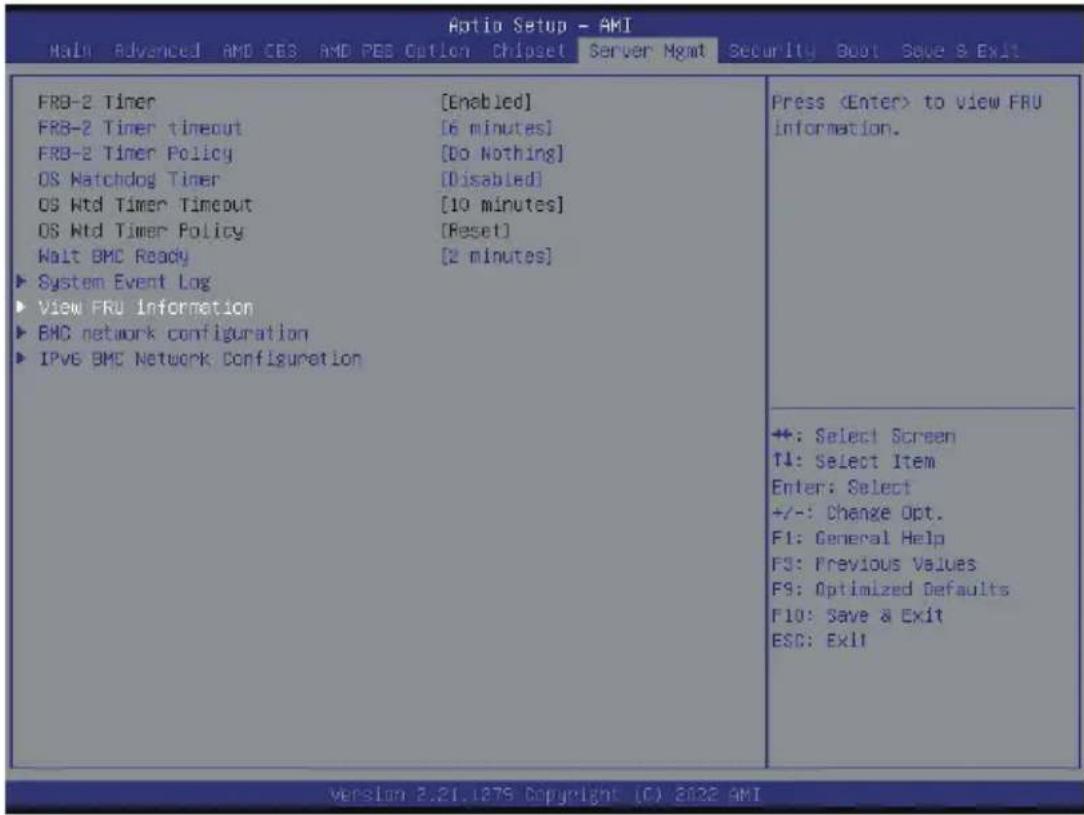The width and height of the screenshot is (1084, 815).
Task: Select the FRB-2 Timer setting
Action: point(97,102)
